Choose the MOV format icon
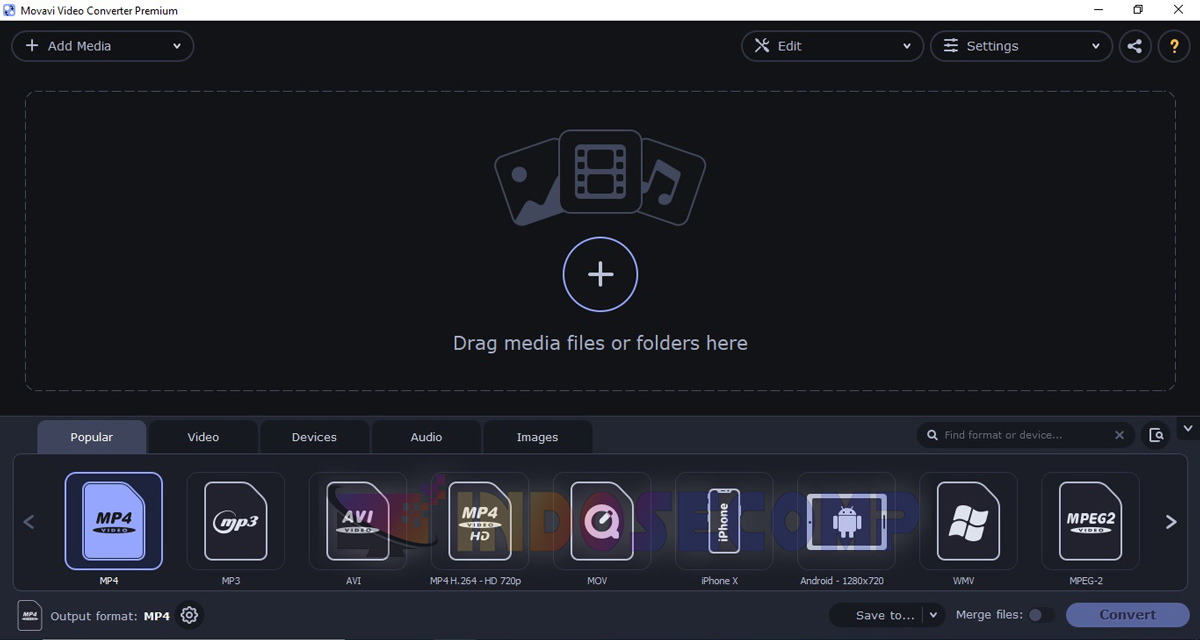The width and height of the screenshot is (1200, 640). (x=602, y=521)
